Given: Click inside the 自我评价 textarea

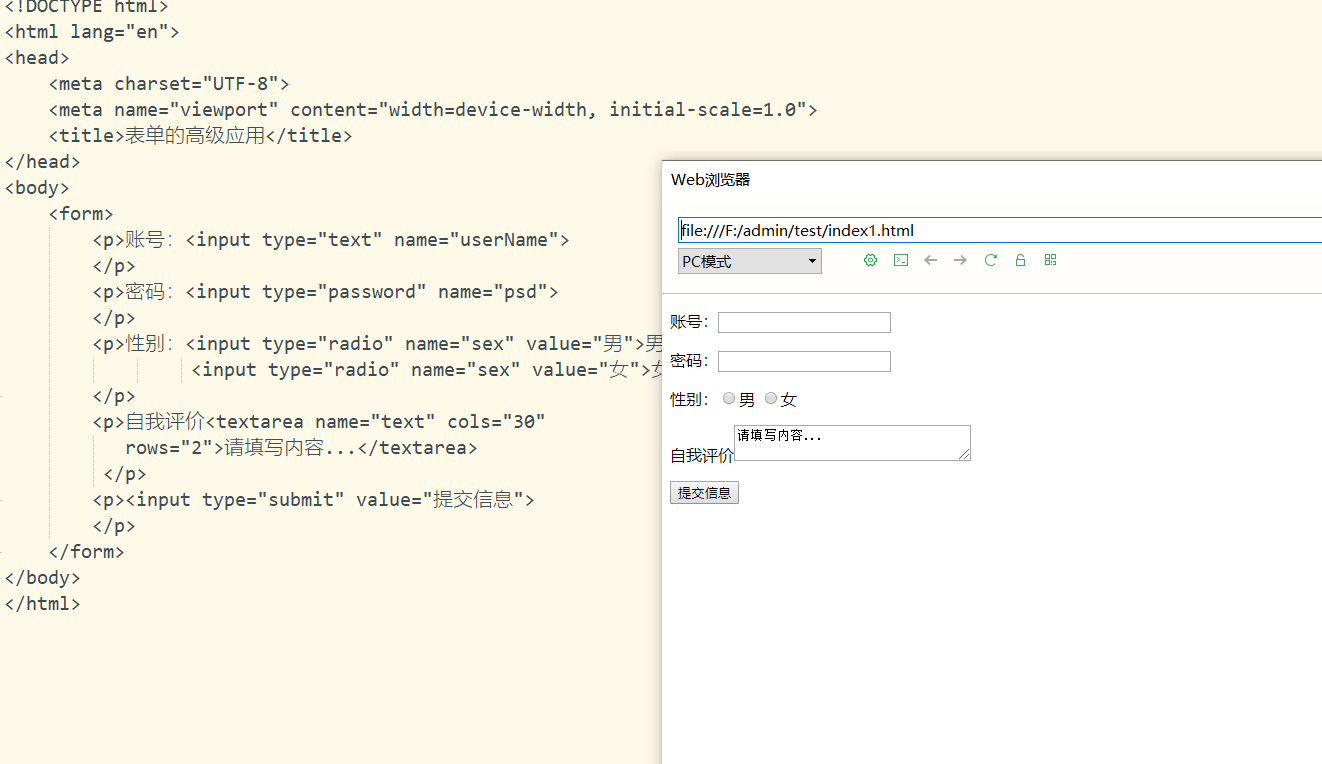Looking at the screenshot, I should click(x=852, y=443).
